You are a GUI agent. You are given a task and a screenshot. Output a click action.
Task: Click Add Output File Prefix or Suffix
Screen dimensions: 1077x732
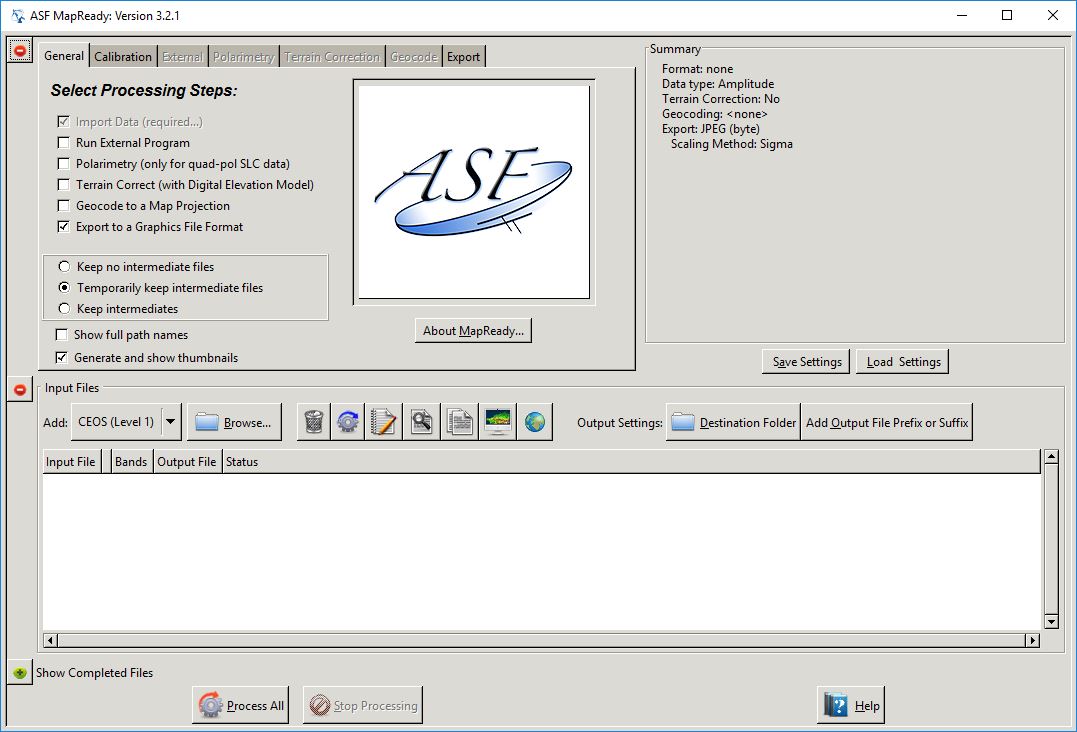pos(887,422)
